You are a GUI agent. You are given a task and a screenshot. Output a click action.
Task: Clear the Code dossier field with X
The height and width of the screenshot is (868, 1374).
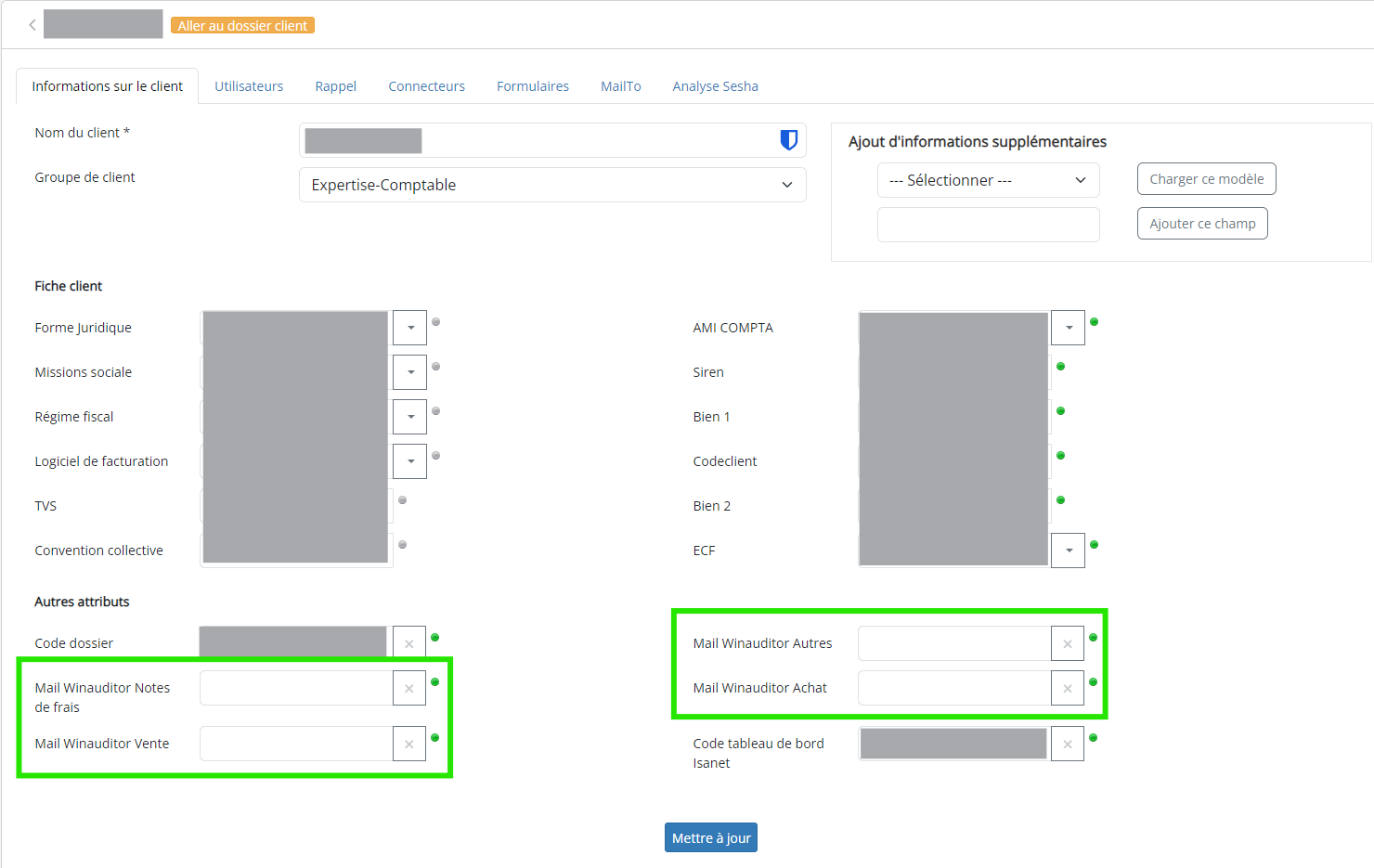pyautogui.click(x=408, y=643)
